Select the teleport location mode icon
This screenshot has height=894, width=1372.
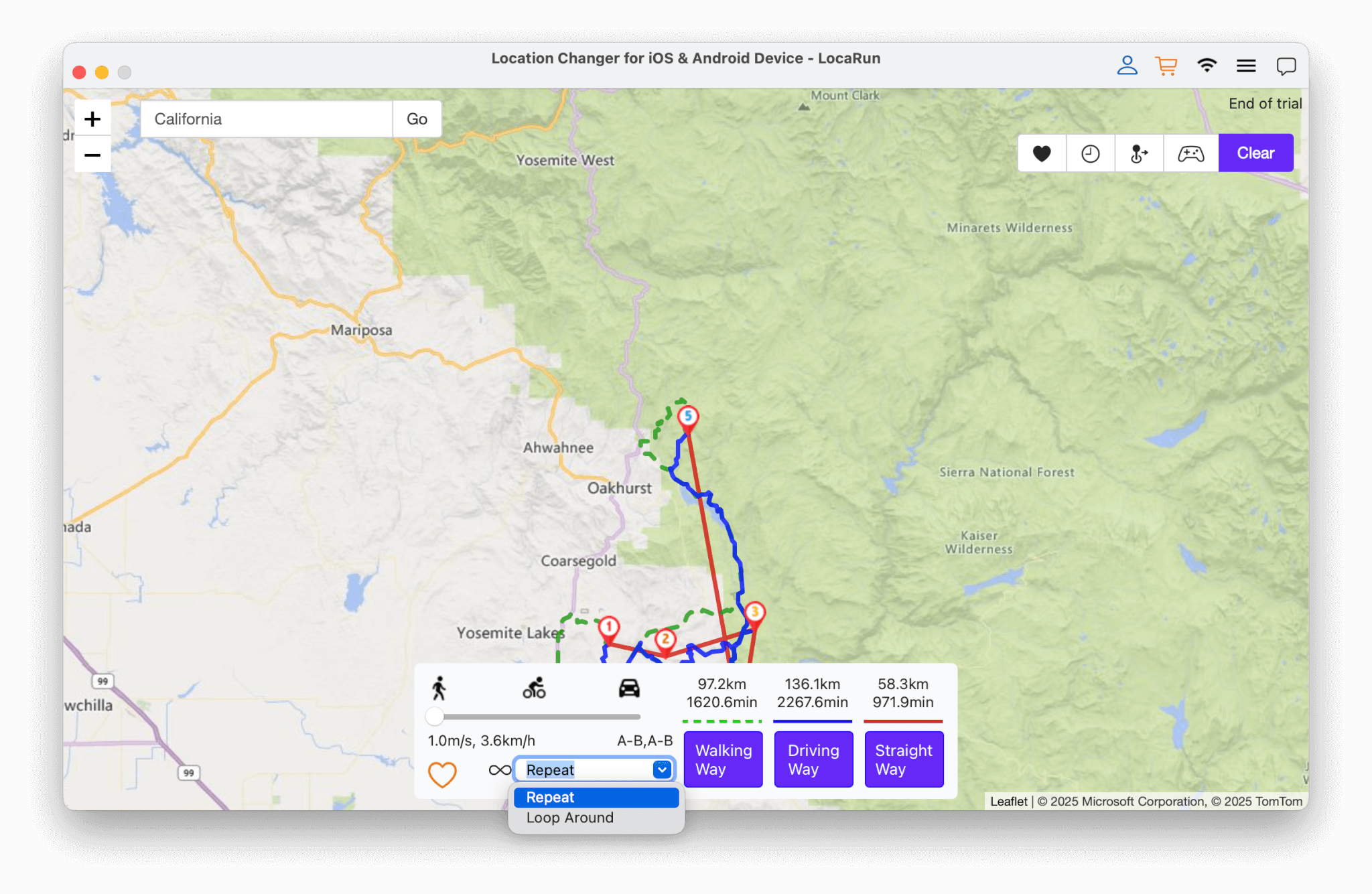pyautogui.click(x=1139, y=153)
